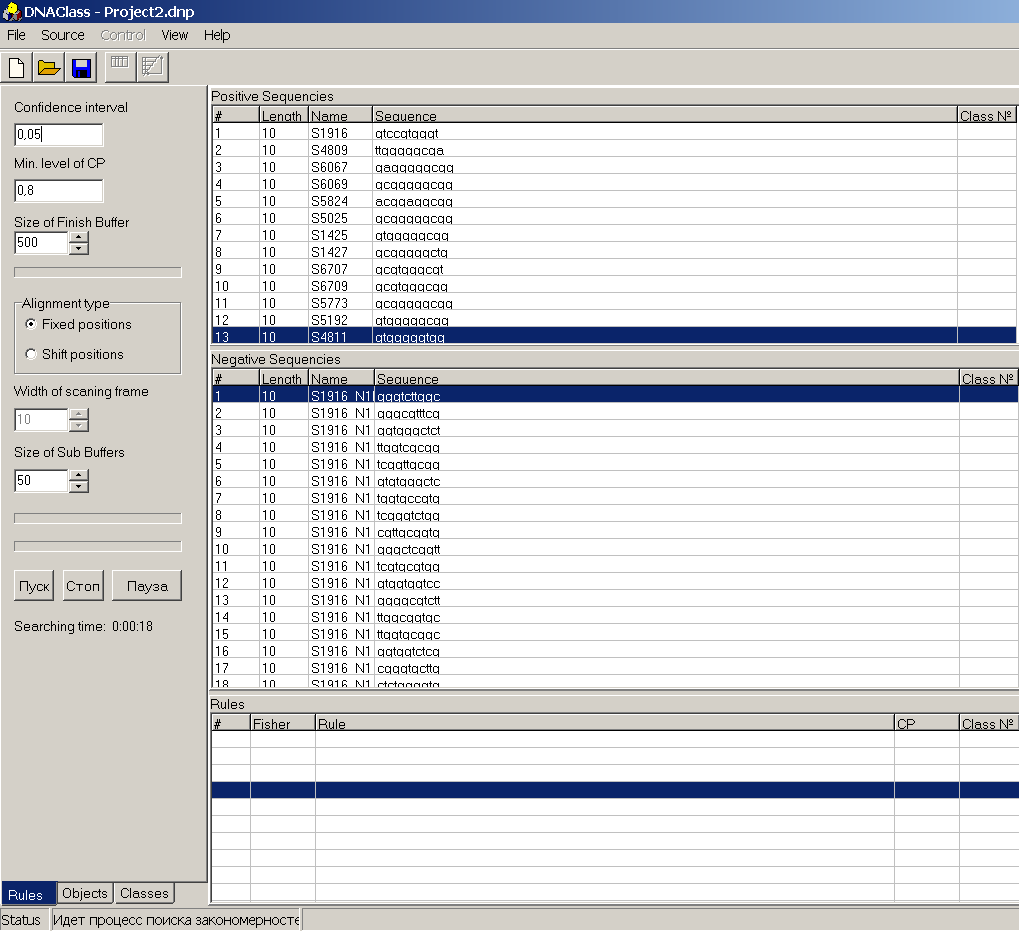Open the Source menu
The image size is (1019, 931).
[x=63, y=35]
